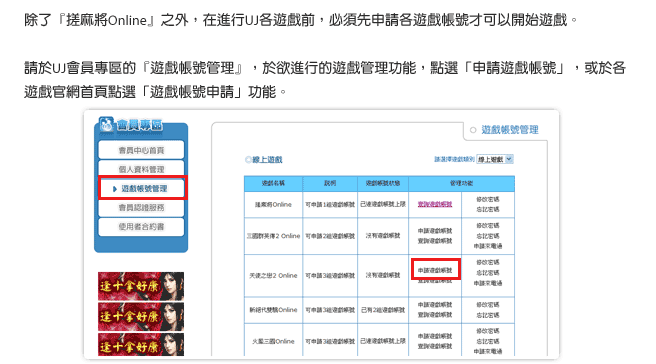Click the 會員專區 member icon
Image resolution: width=656 pixels, height=364 pixels.
106,124
